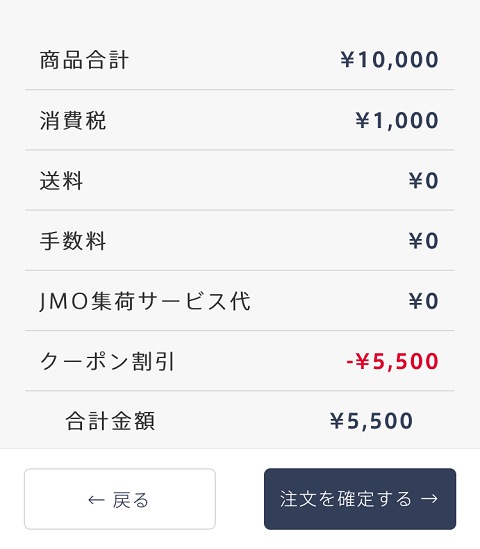Click the left arrow icon in 戻る button
This screenshot has height=549, width=480.
coord(96,500)
